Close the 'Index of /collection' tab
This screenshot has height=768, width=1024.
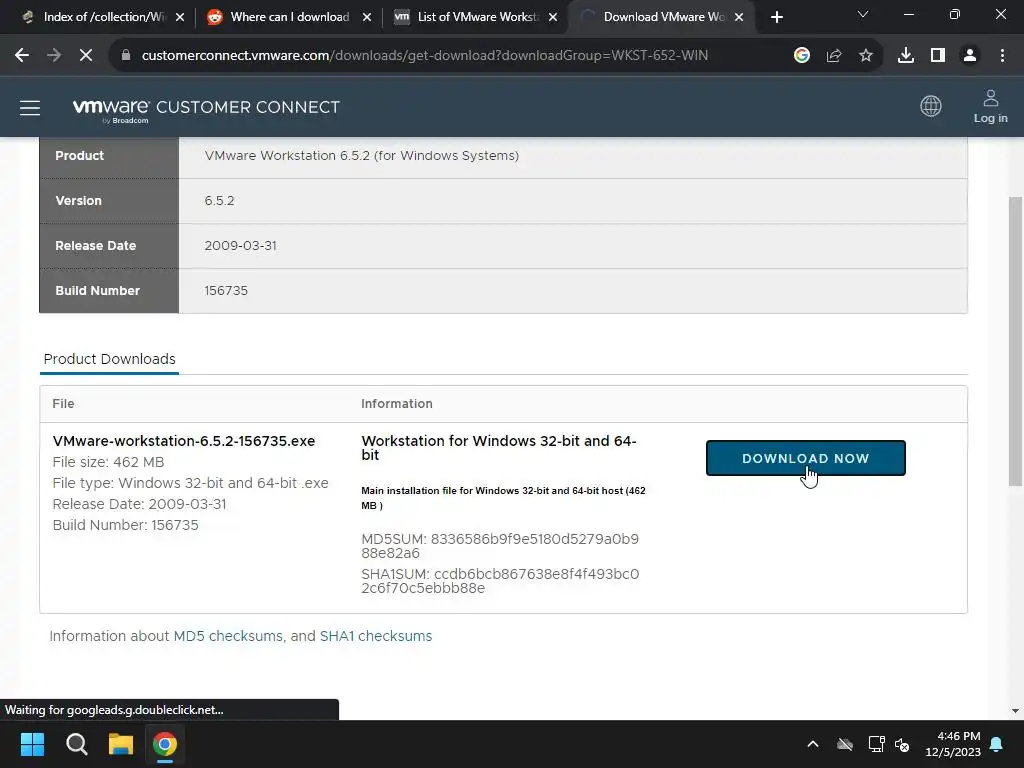(180, 17)
